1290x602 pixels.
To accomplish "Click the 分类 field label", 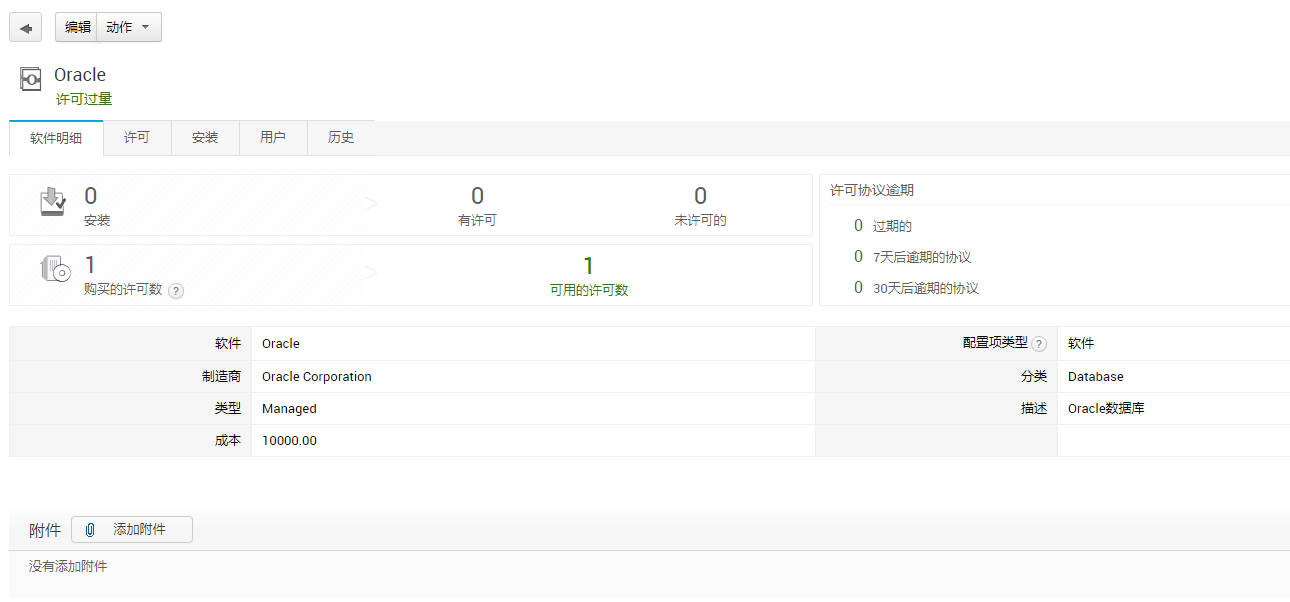I will click(x=1034, y=377).
